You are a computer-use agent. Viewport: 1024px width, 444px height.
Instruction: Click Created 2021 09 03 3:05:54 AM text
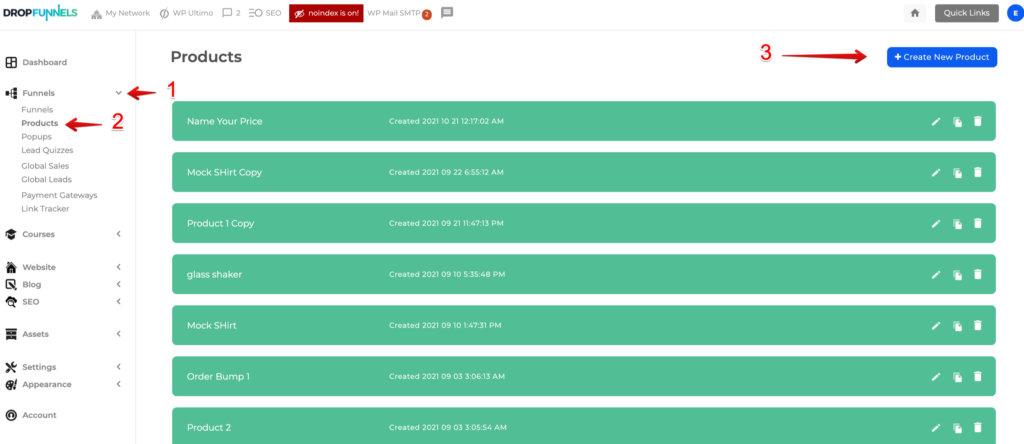point(447,428)
